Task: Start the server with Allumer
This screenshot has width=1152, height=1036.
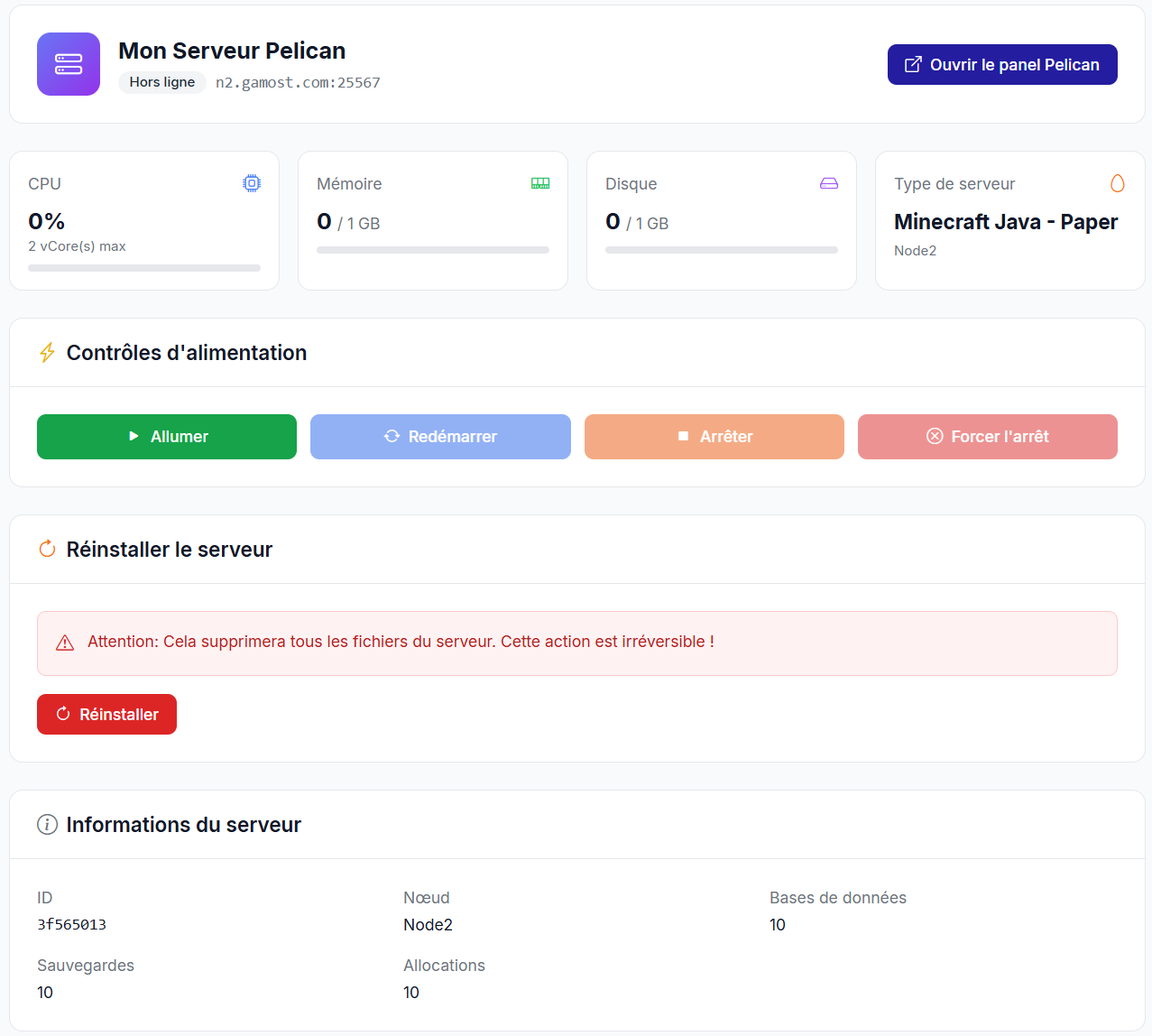Action: pyautogui.click(x=167, y=437)
